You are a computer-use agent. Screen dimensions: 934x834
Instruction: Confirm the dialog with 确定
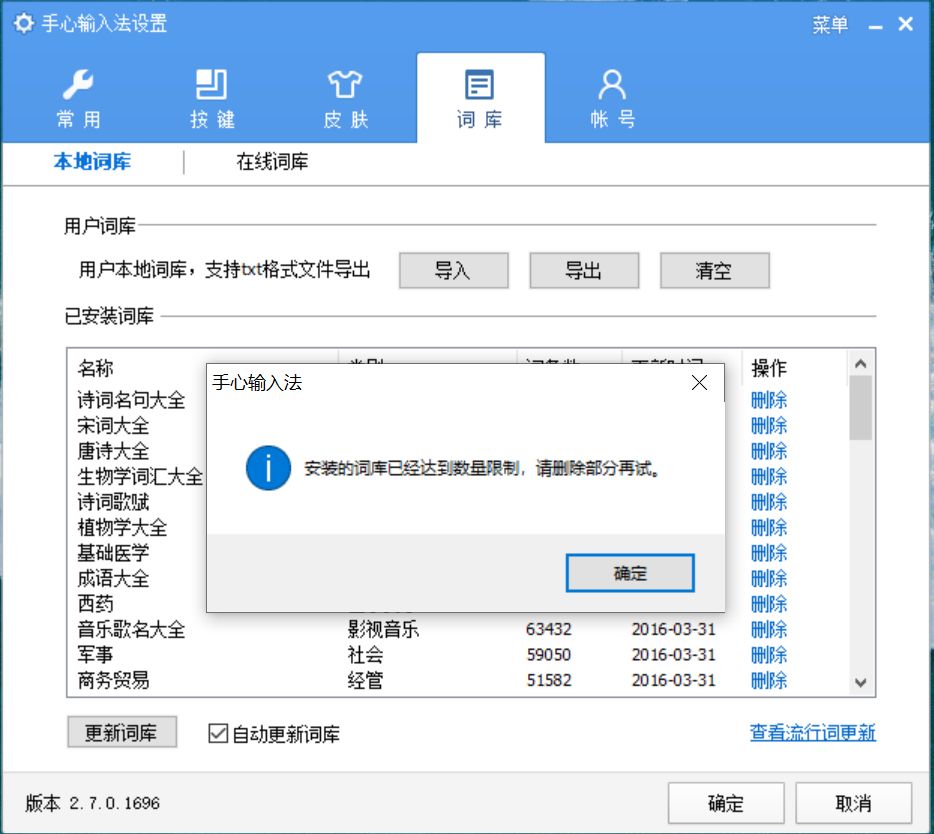click(x=629, y=572)
